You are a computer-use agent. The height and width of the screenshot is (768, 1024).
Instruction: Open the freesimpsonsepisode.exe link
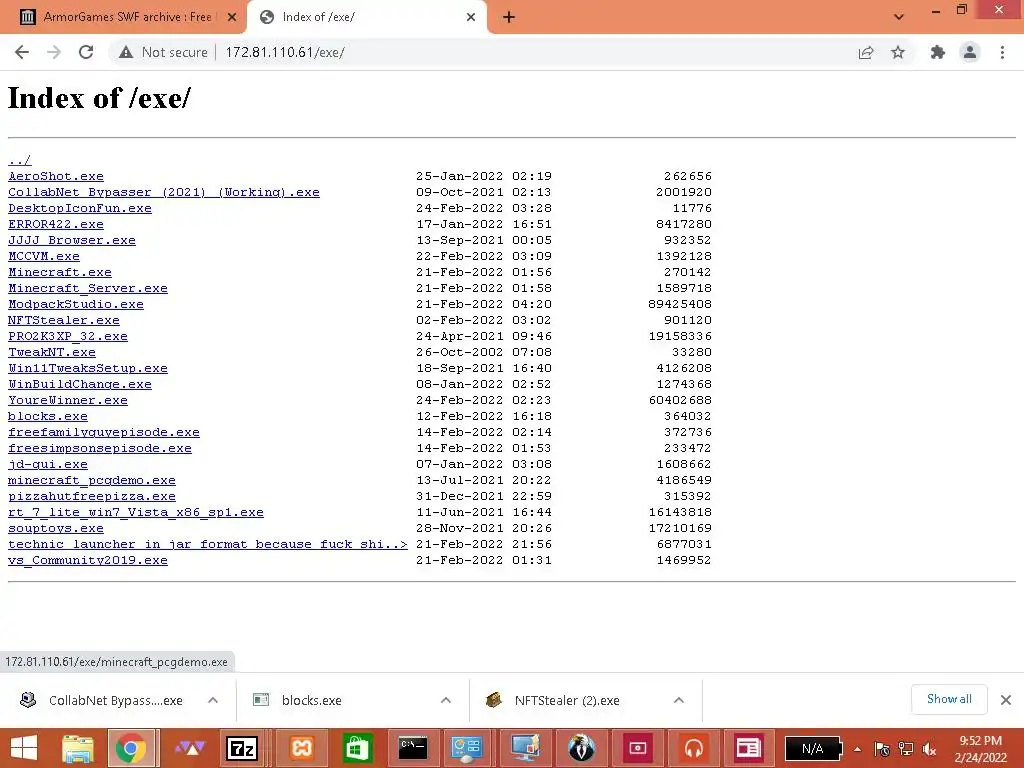point(100,448)
